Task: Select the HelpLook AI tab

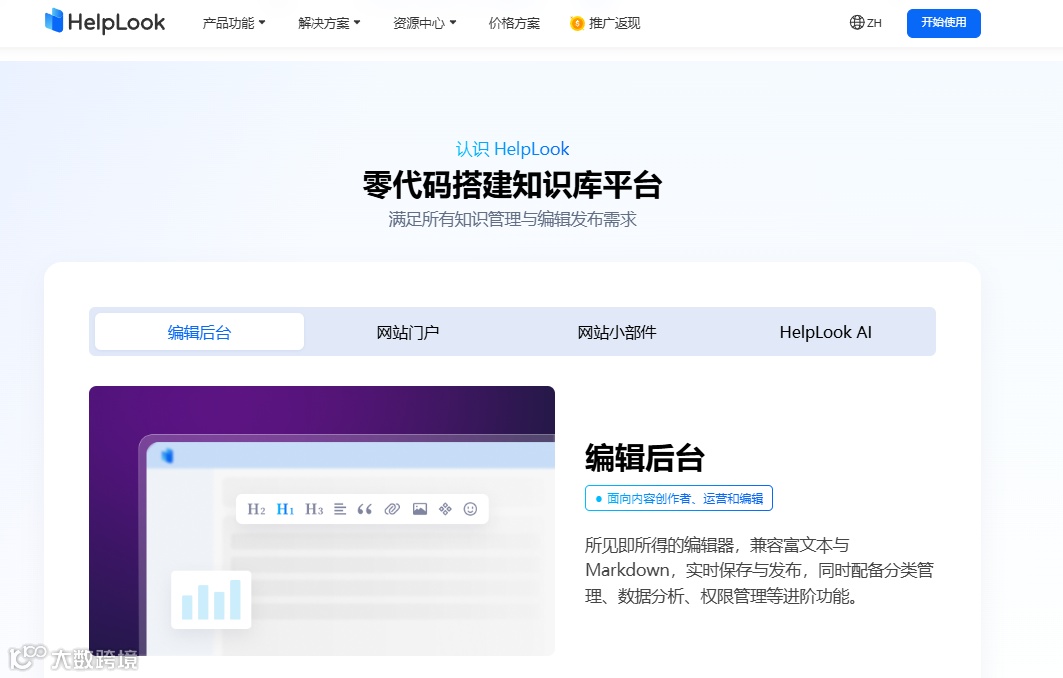Action: [825, 331]
